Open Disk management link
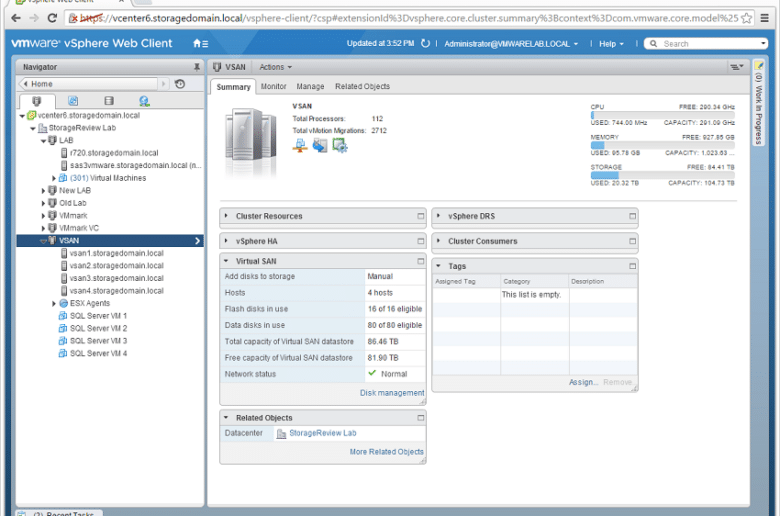Viewport: 780px width, 516px height. pyautogui.click(x=392, y=393)
